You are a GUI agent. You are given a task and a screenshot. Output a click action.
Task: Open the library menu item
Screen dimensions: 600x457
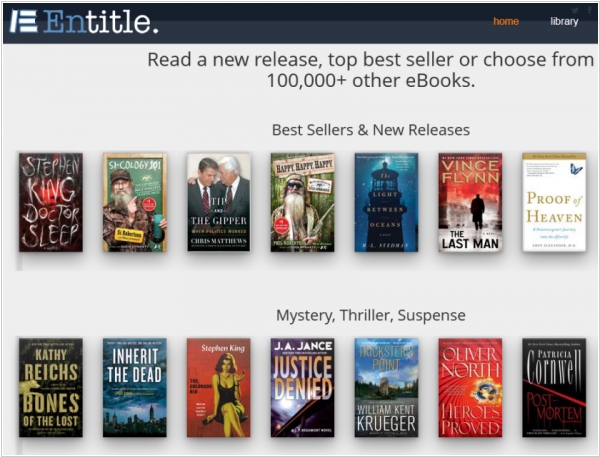pos(564,21)
